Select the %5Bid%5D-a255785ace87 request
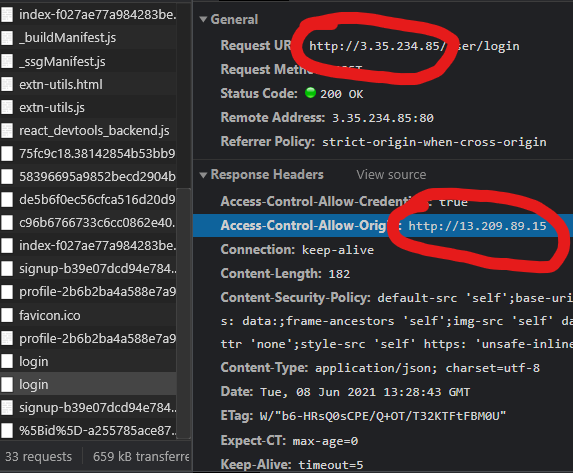 tap(88, 431)
